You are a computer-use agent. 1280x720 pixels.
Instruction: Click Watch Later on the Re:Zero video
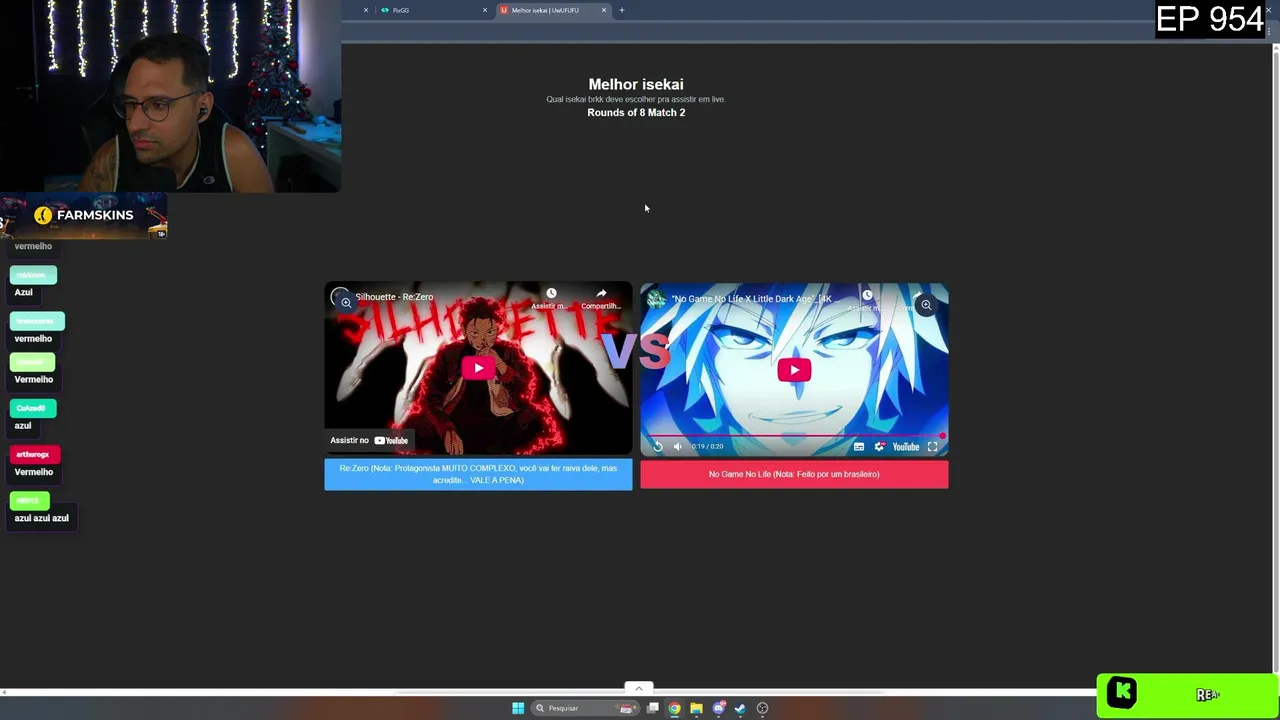click(x=550, y=298)
